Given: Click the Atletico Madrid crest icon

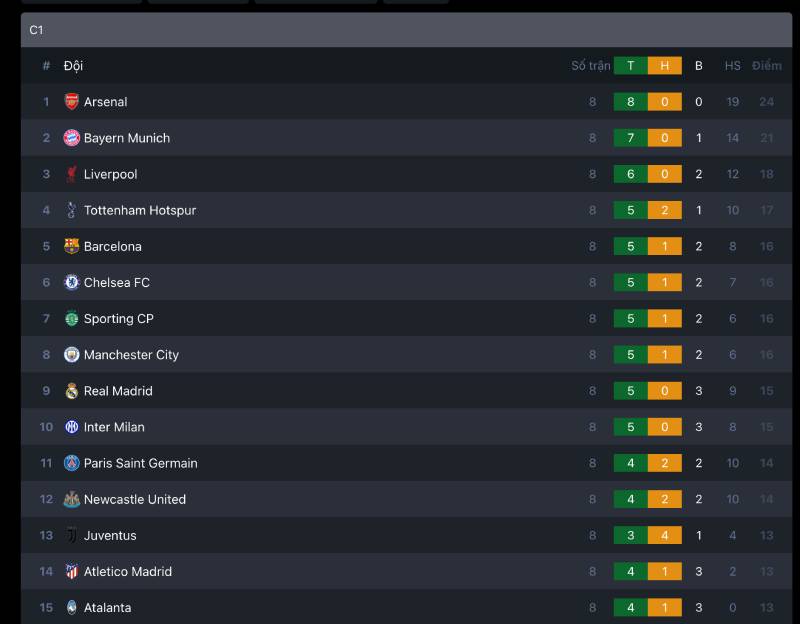Looking at the screenshot, I should click(x=71, y=571).
